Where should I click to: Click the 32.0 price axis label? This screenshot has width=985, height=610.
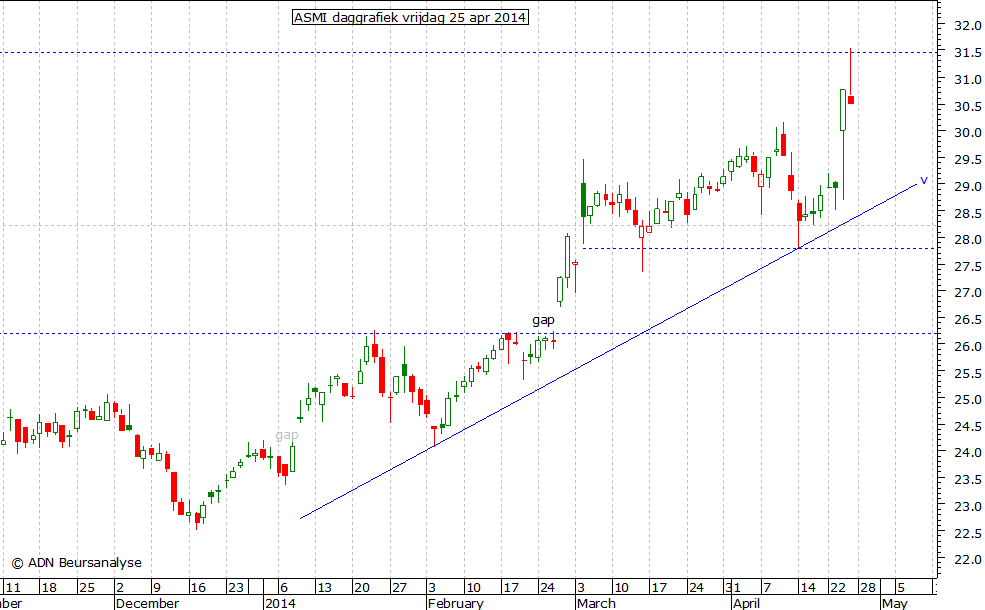[x=967, y=26]
